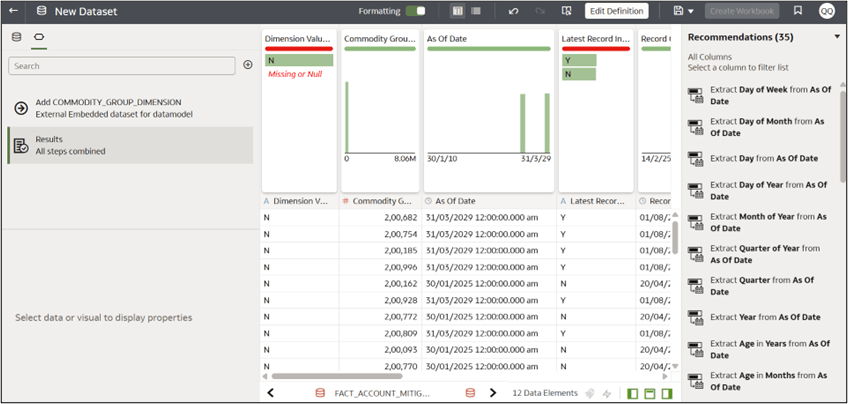848x404 pixels.
Task: Click the arrow icon of Add COMMODITY_GROUP_DIMENSION step
Action: click(x=21, y=108)
